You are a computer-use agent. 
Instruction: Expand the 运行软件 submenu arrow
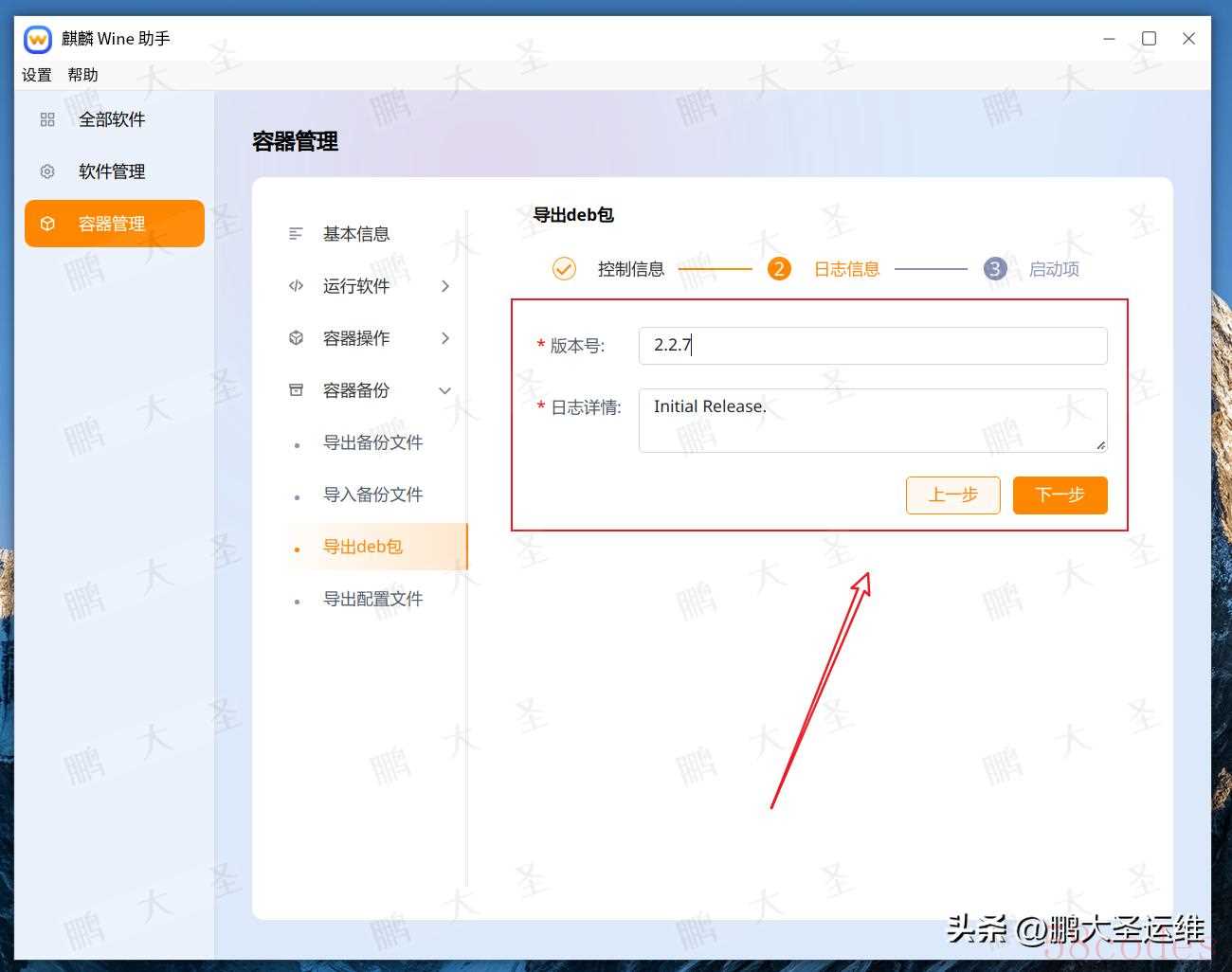tap(445, 286)
